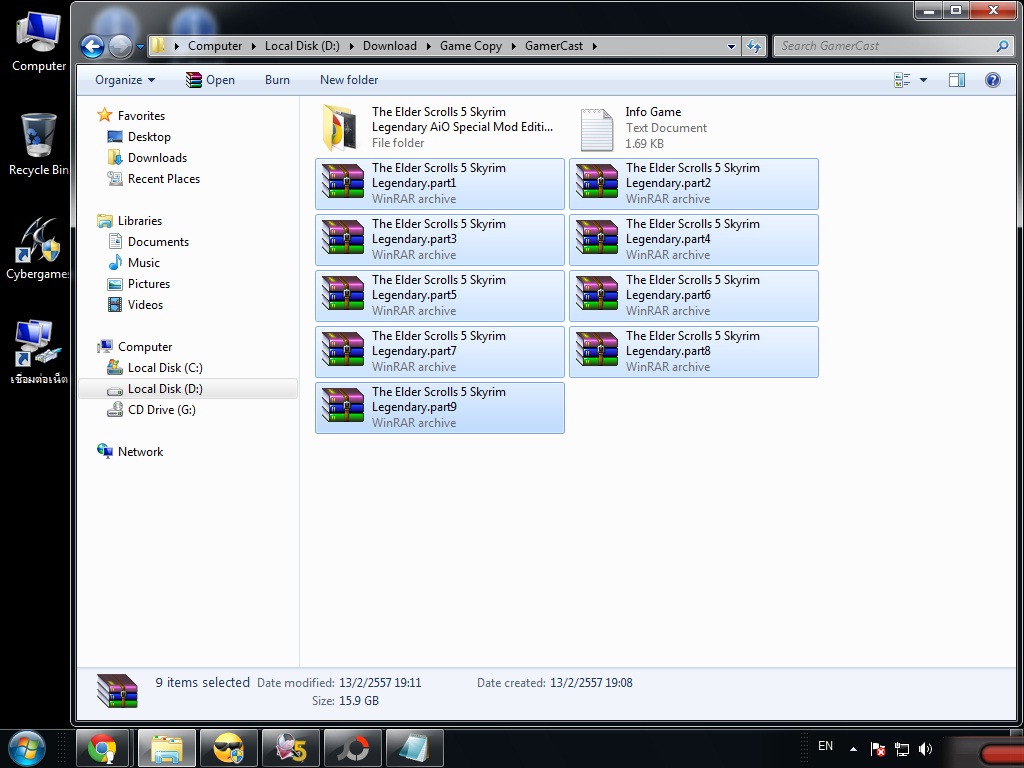
Task: Select Libraries in the navigation pane
Action: (x=139, y=221)
